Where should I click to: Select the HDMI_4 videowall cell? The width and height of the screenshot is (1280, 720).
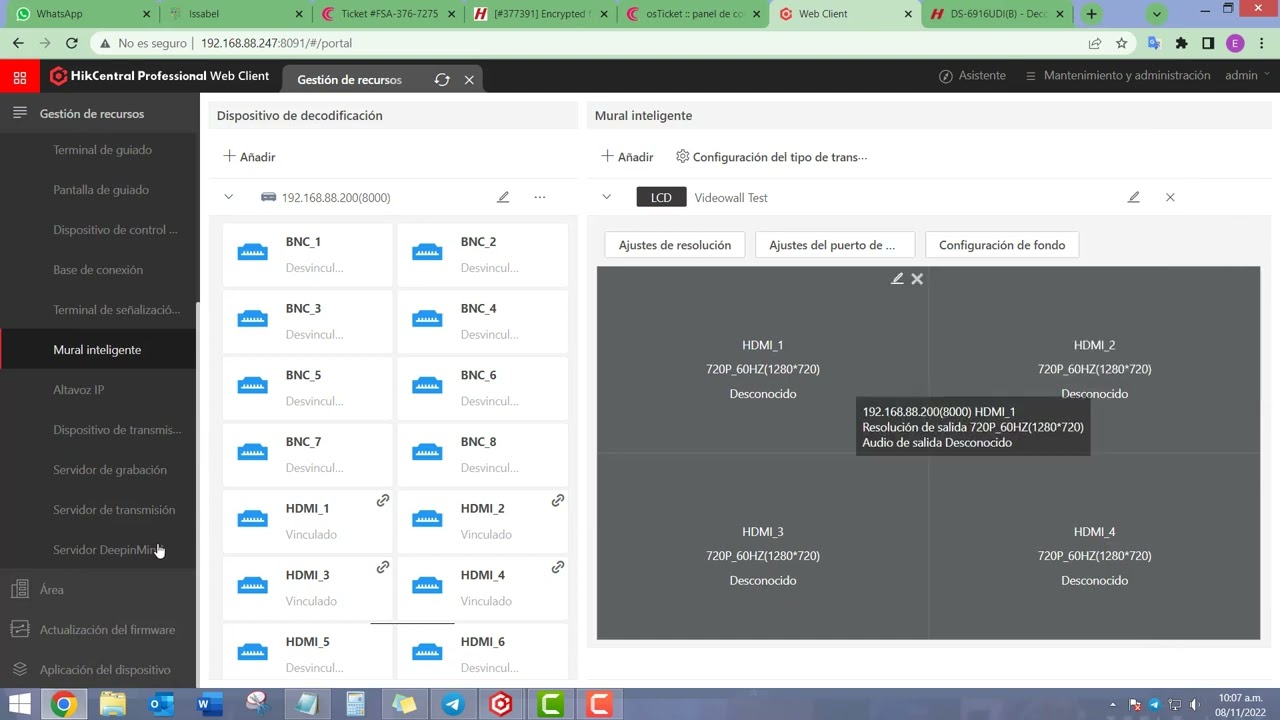point(1094,546)
